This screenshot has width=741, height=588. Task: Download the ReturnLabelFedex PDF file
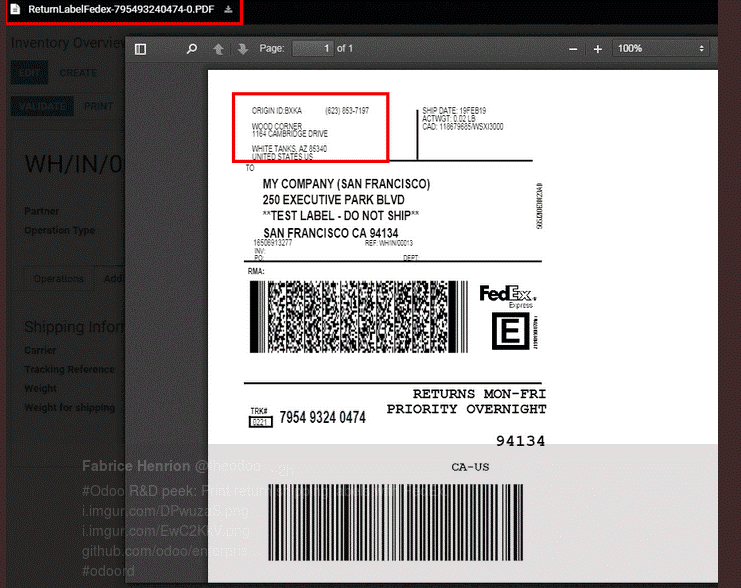[x=228, y=9]
